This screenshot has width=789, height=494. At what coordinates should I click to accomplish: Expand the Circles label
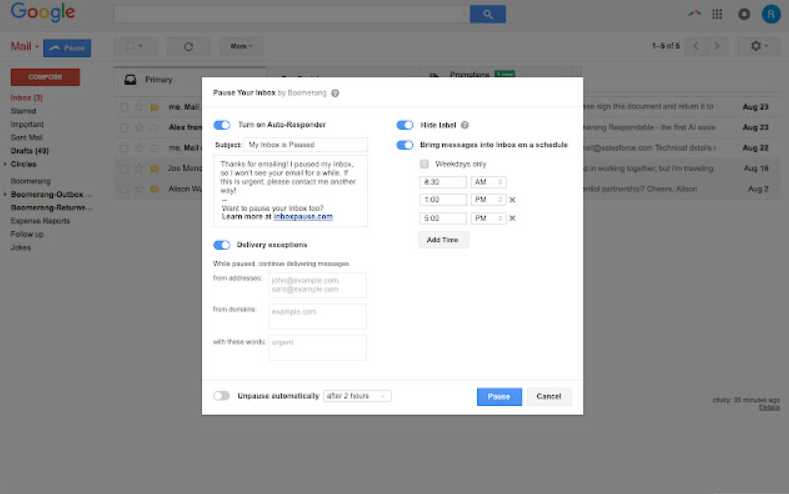point(5,164)
